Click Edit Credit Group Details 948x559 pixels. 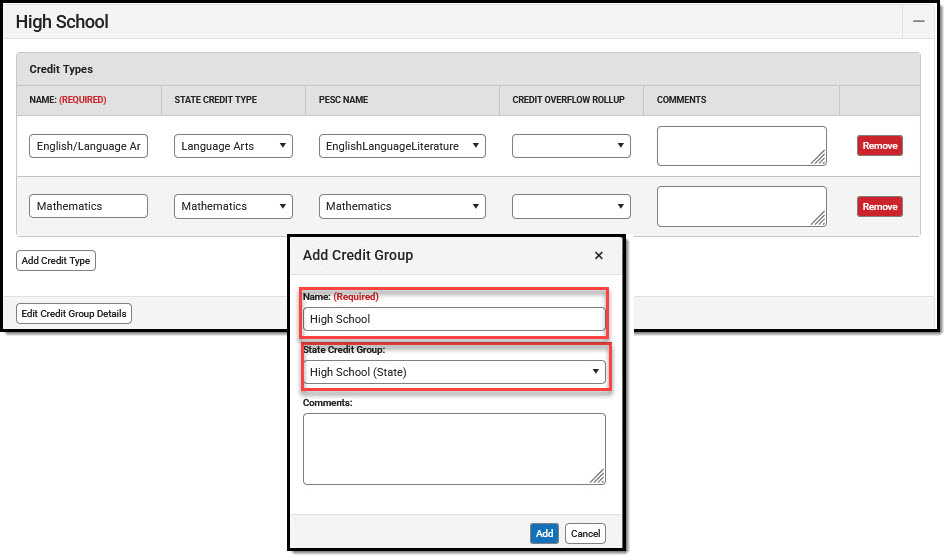pos(74,314)
